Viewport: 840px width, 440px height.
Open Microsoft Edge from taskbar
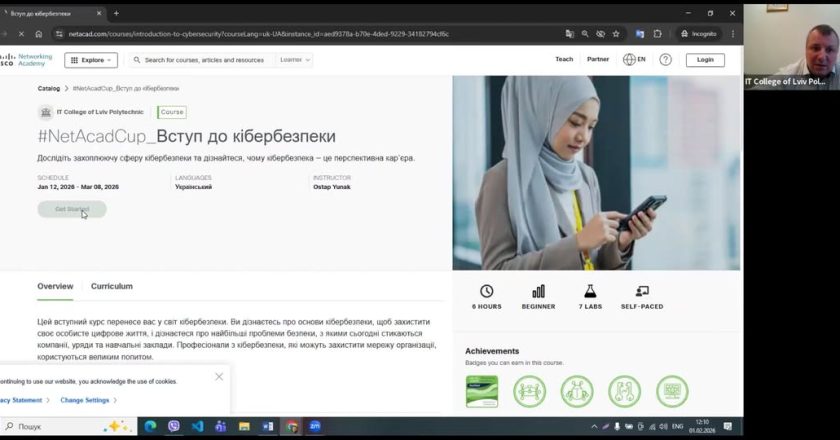[150, 426]
